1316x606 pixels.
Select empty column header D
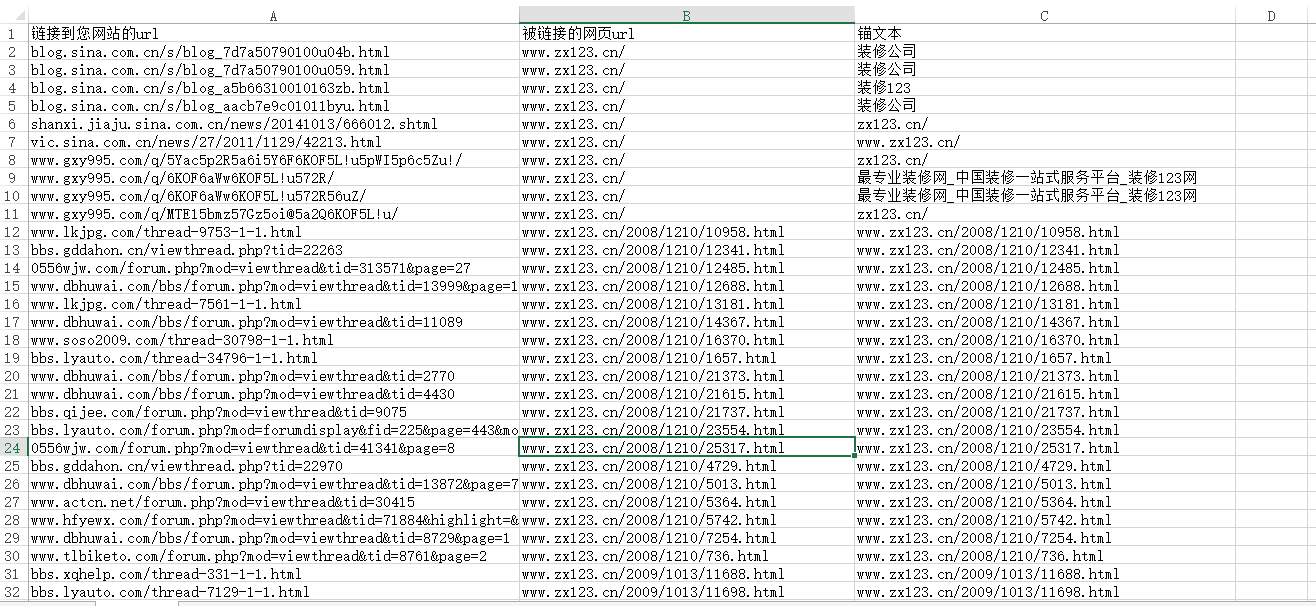[1270, 16]
